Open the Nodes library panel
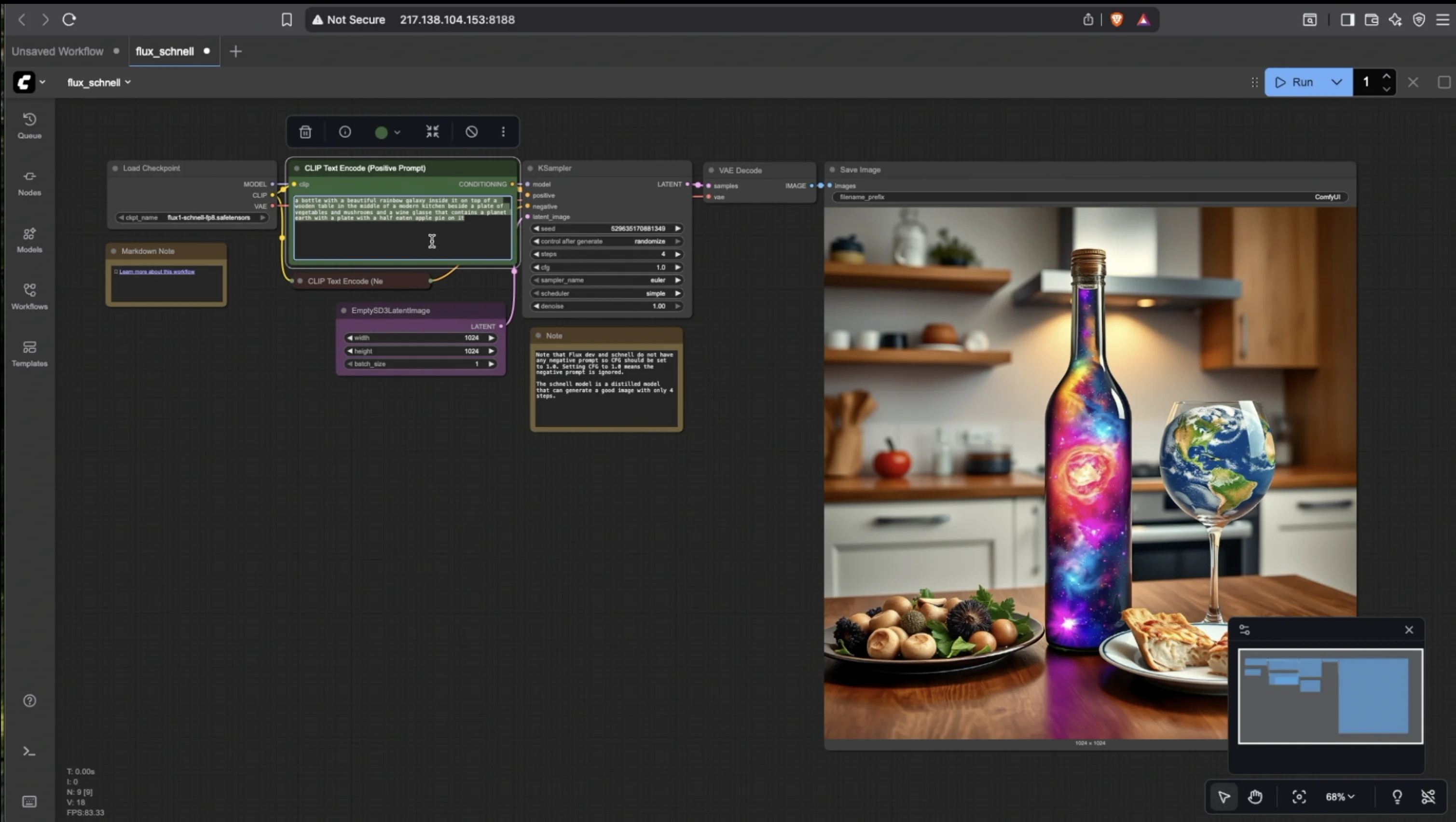The height and width of the screenshot is (822, 1456). click(x=29, y=183)
